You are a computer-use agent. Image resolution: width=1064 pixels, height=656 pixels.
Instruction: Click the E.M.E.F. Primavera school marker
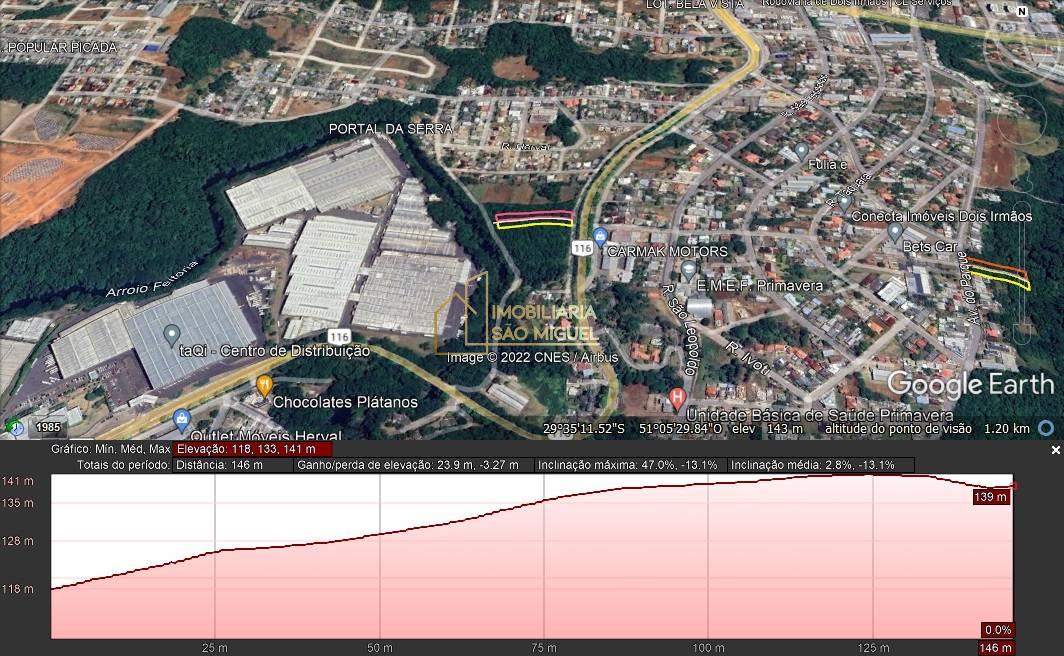688,269
